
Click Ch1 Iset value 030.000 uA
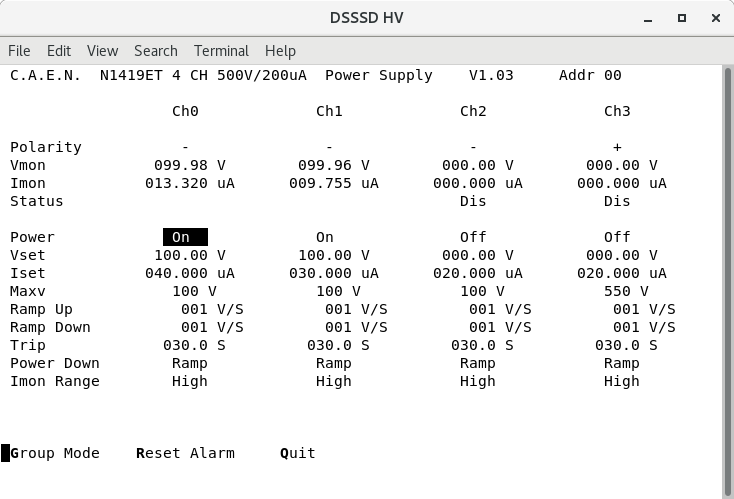pos(334,273)
